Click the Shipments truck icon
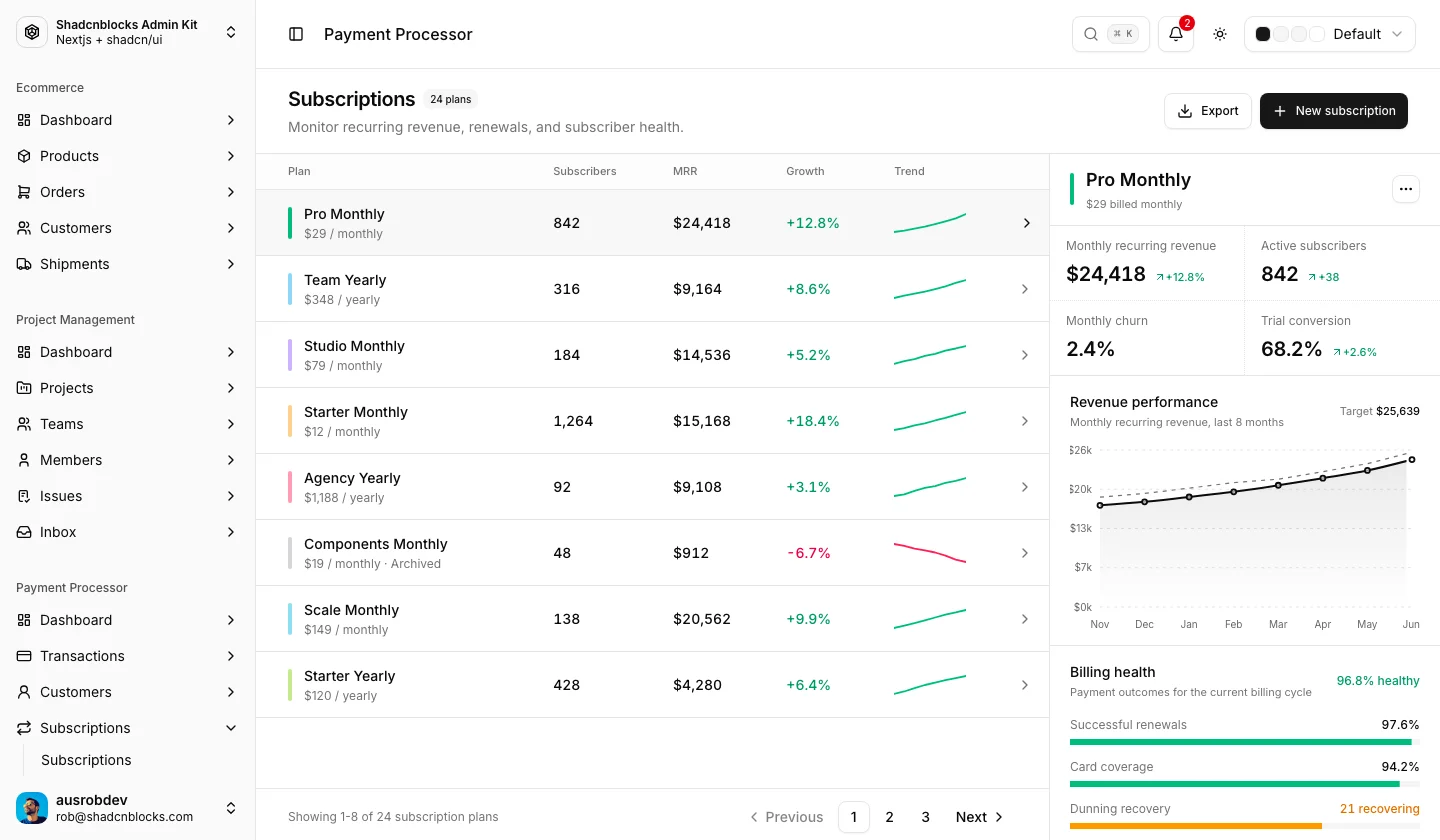The height and width of the screenshot is (840, 1440). coord(24,264)
